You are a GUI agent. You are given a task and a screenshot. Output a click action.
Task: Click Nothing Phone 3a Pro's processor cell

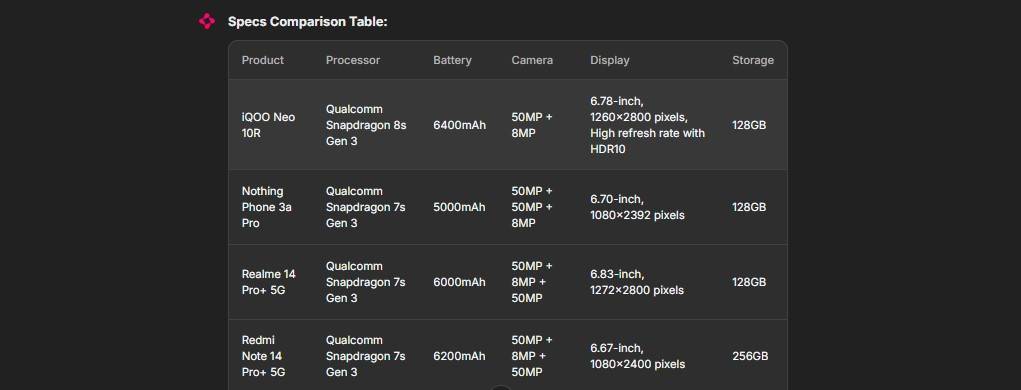pyautogui.click(x=365, y=207)
